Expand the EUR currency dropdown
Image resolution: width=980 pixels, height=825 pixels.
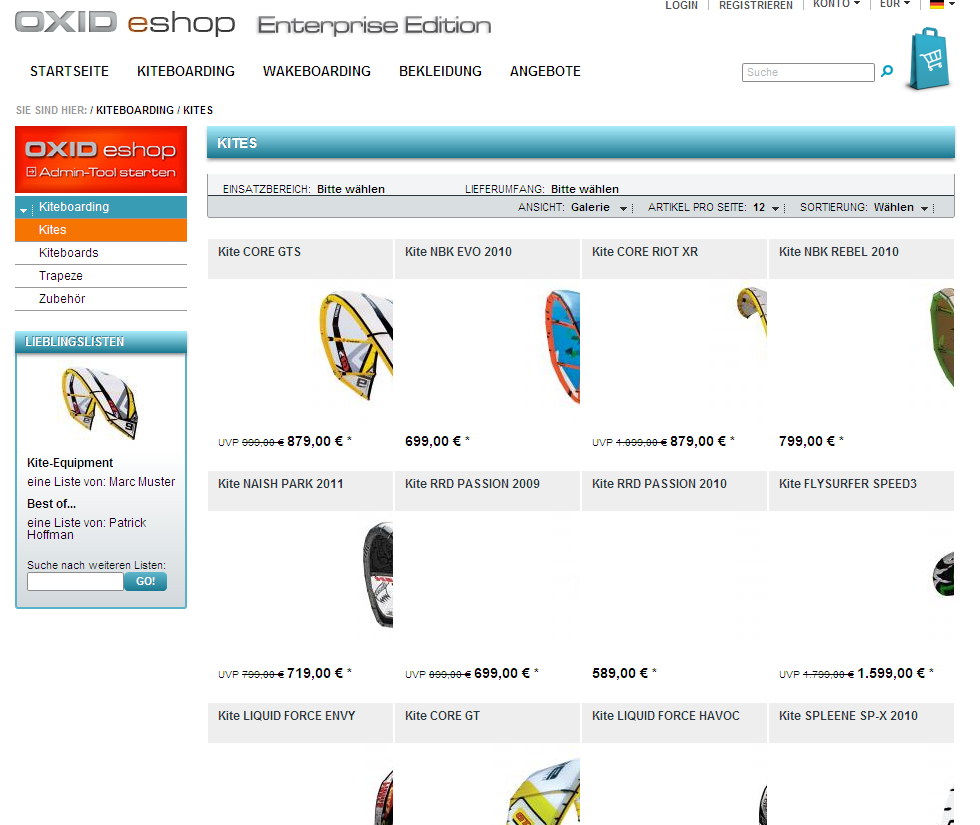pyautogui.click(x=894, y=4)
